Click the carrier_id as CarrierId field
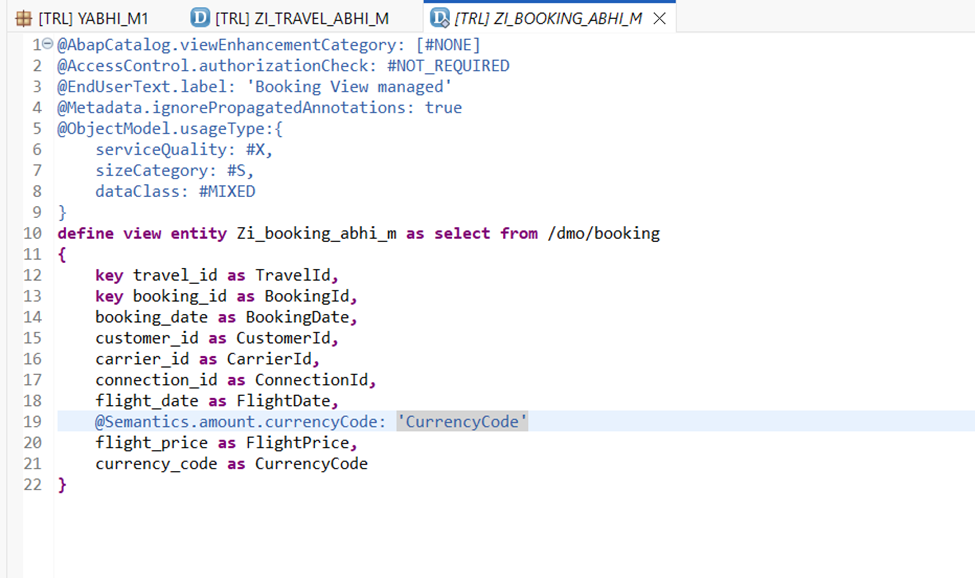This screenshot has height=578, width=975. tap(207, 359)
